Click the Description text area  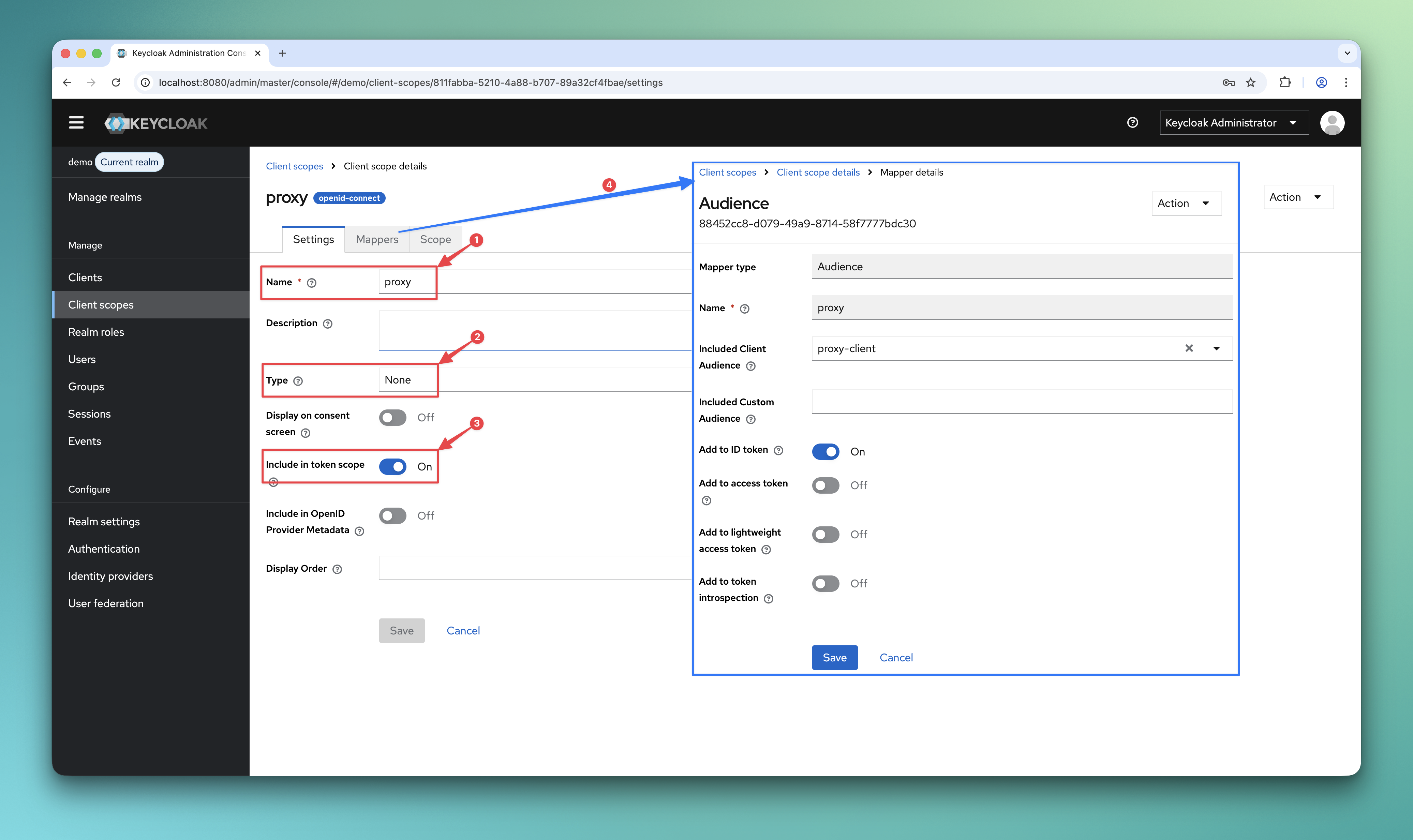tap(535, 331)
